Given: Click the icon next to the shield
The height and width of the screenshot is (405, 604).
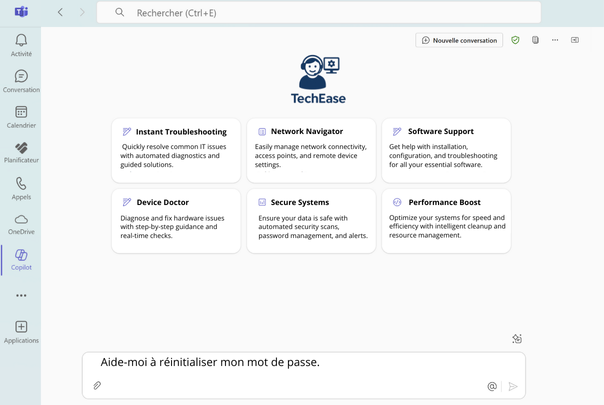Looking at the screenshot, I should point(535,40).
